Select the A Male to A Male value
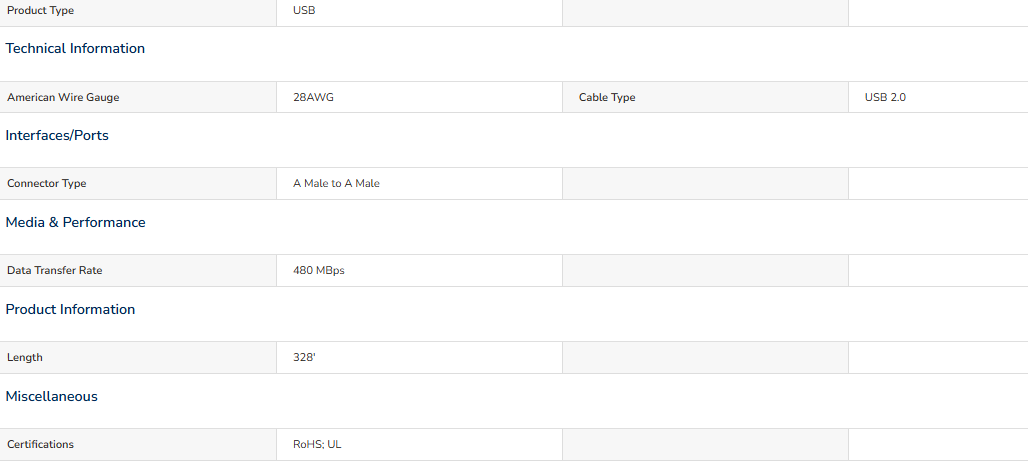1028x462 pixels. [x=336, y=184]
